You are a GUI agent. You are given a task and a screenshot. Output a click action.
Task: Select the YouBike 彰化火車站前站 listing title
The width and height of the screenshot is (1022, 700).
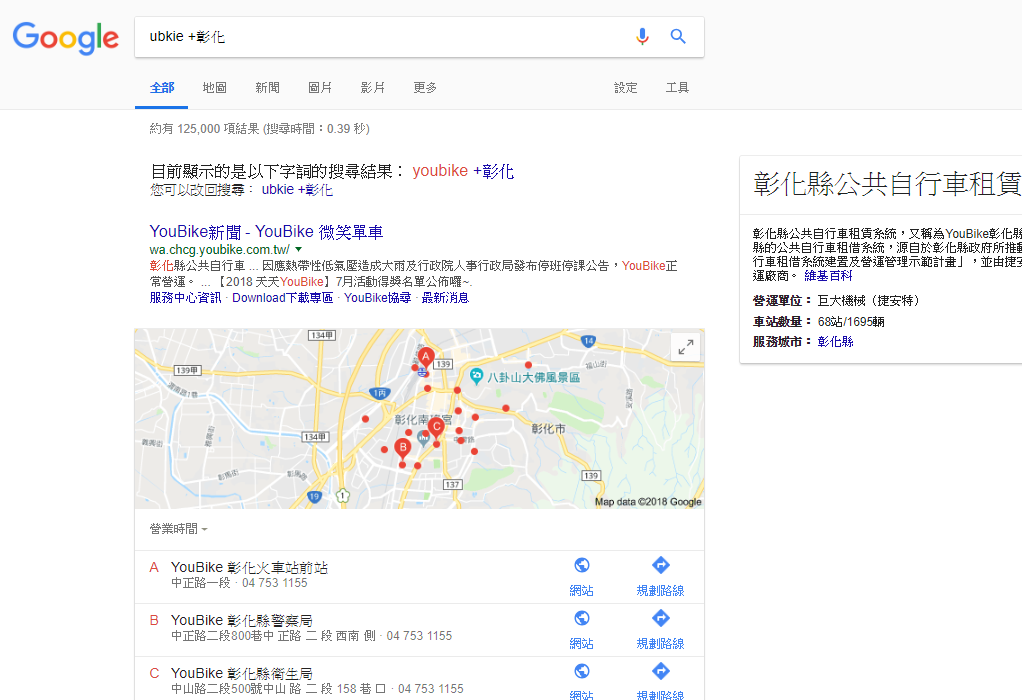click(249, 568)
